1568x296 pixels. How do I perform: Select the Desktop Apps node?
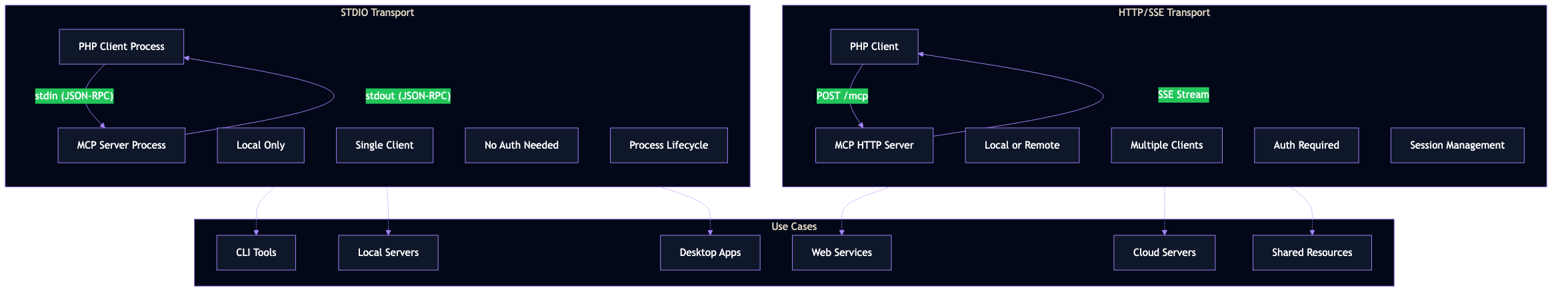pos(710,253)
